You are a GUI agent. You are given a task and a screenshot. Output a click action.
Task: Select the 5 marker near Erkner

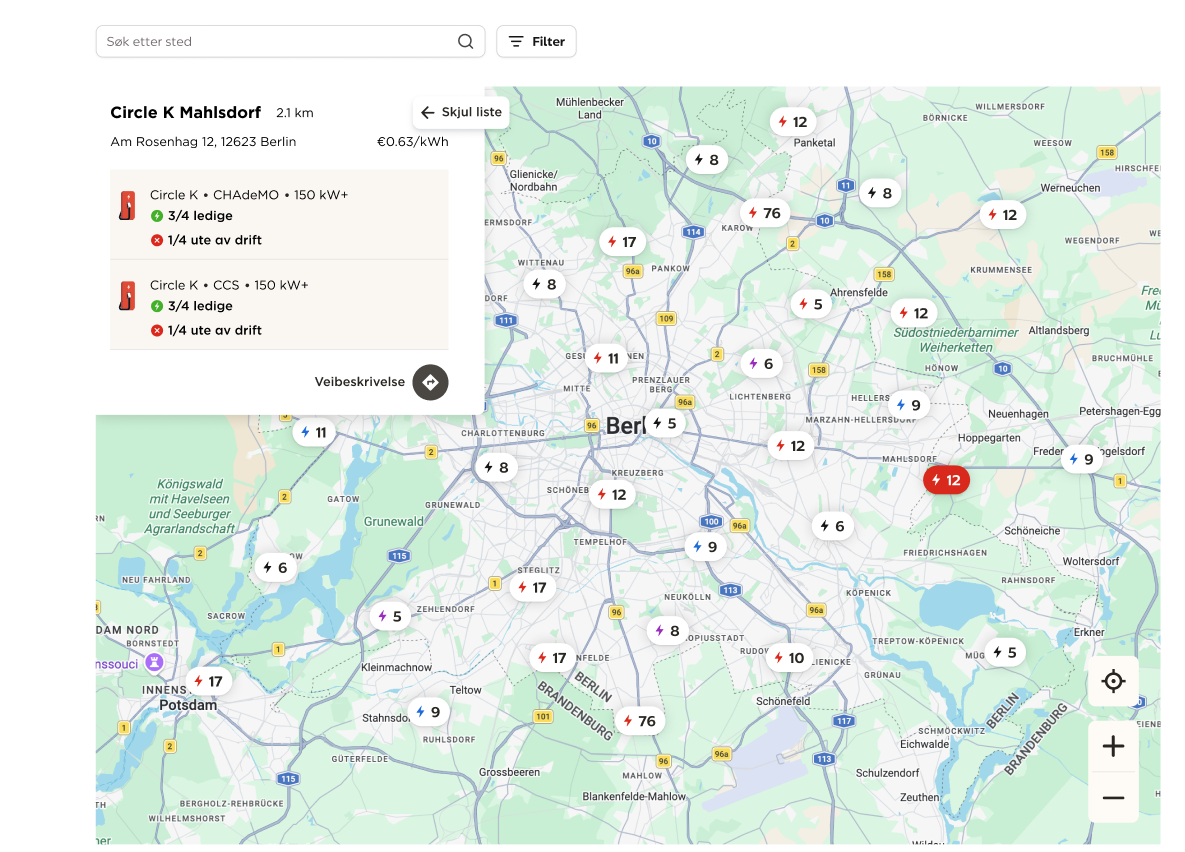point(1005,652)
